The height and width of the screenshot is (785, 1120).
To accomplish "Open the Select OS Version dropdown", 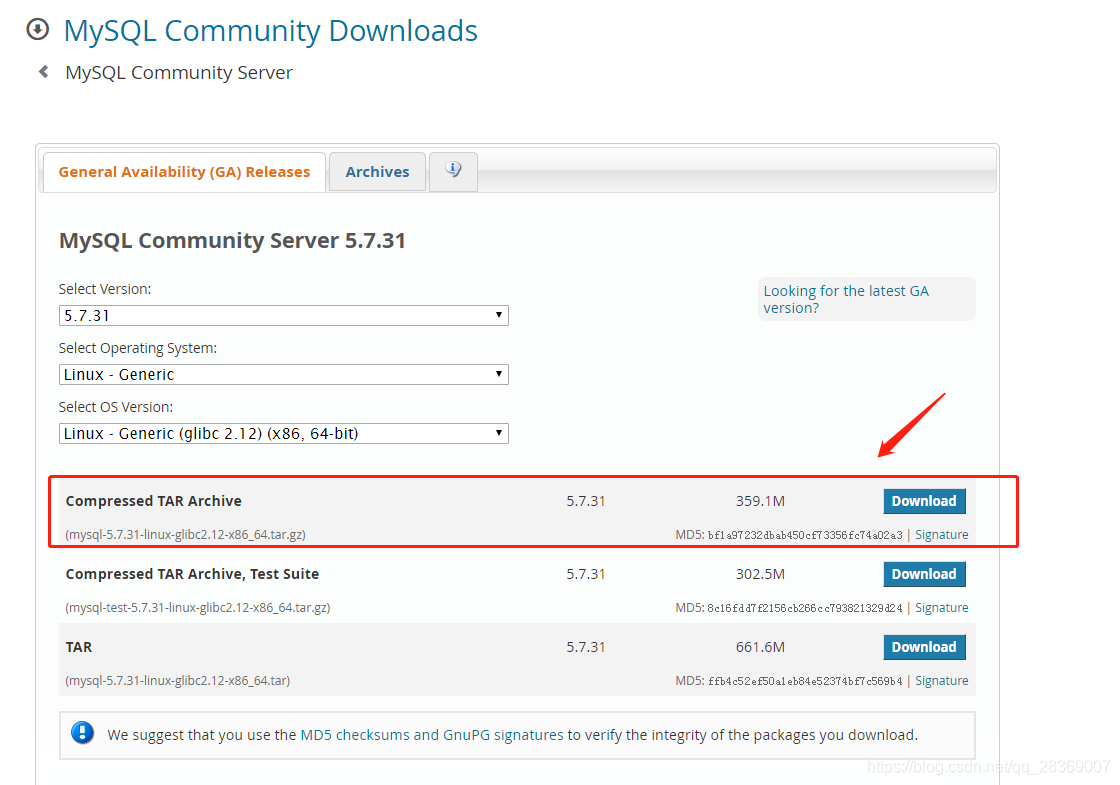I will click(284, 434).
